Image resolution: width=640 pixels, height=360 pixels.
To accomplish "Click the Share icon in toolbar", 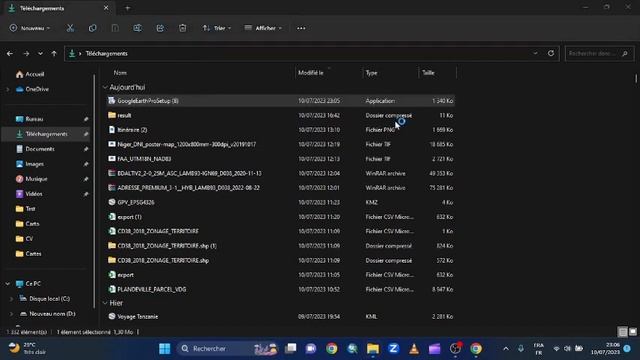I will click(160, 28).
